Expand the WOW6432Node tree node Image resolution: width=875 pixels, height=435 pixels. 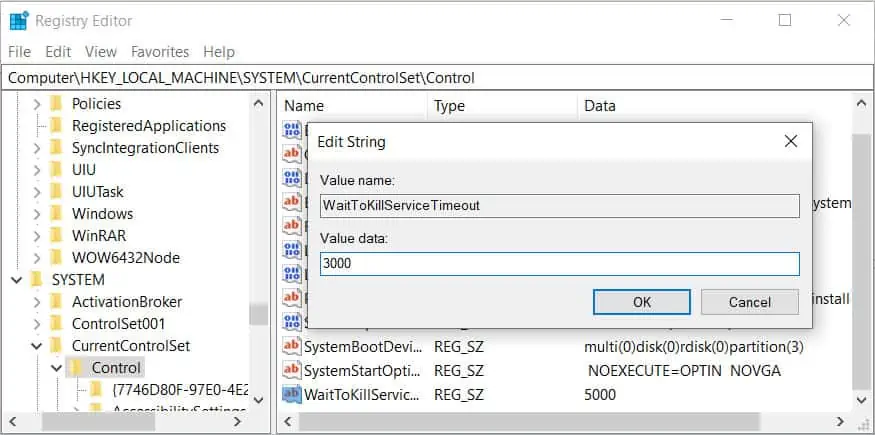tap(37, 258)
